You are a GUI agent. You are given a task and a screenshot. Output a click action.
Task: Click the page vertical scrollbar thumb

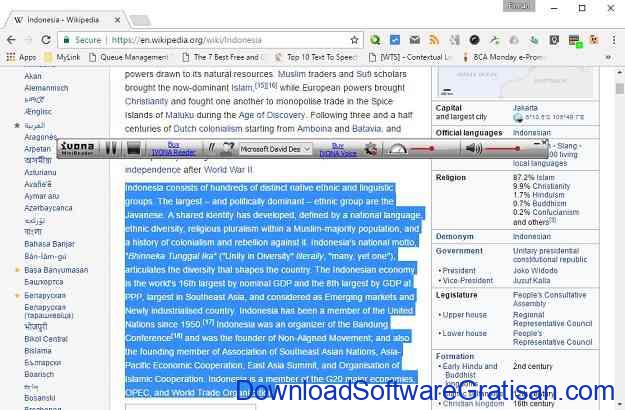click(x=619, y=88)
